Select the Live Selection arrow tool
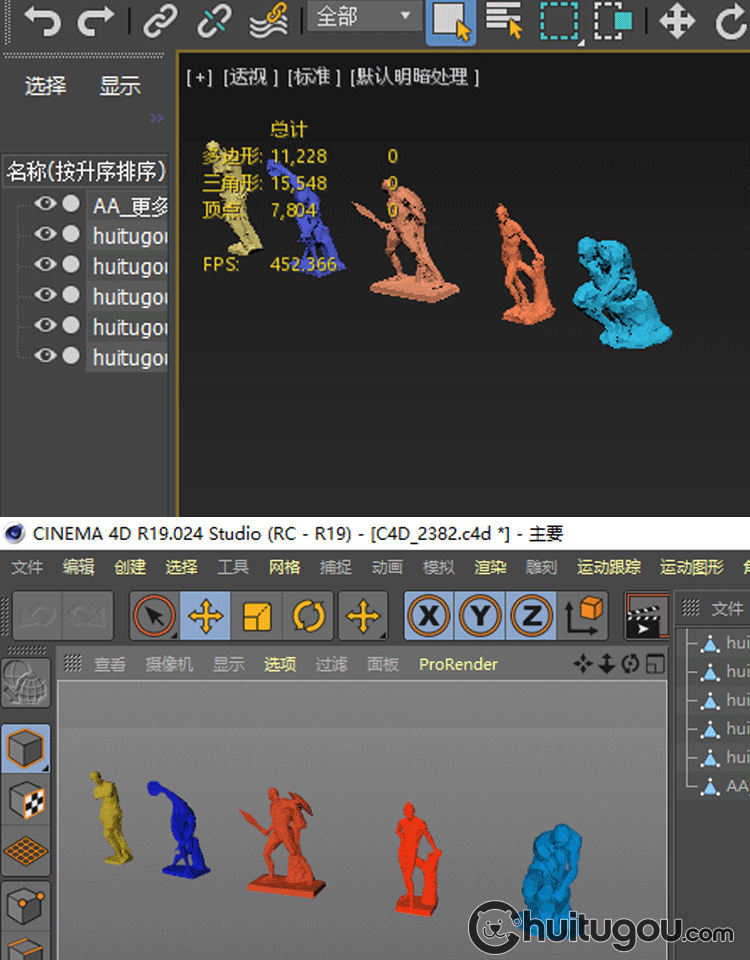 pos(154,615)
